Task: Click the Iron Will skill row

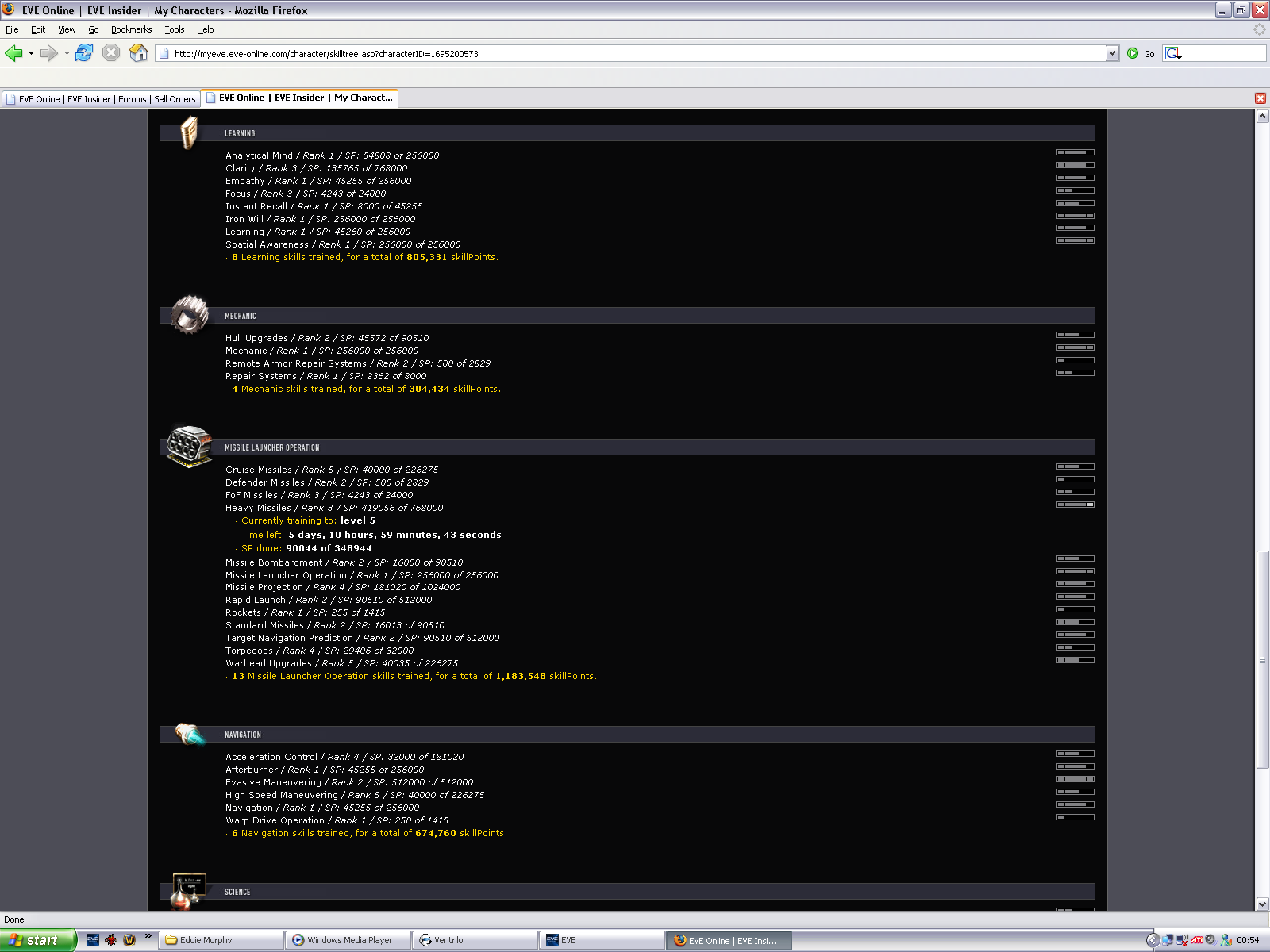Action: coord(320,219)
